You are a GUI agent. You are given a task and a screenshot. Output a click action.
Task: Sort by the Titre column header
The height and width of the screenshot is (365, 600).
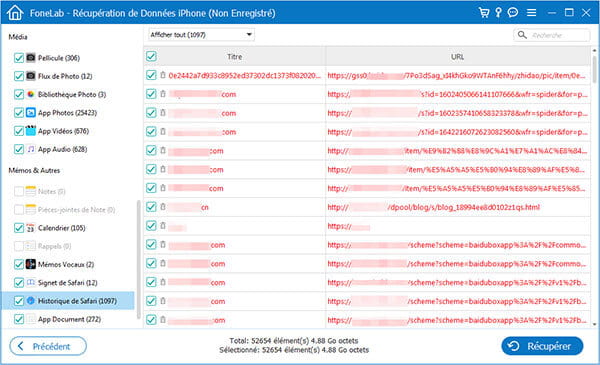235,57
